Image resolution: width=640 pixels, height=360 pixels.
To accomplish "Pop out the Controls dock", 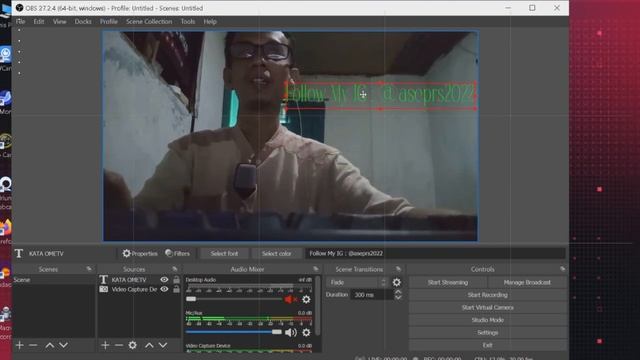I will click(x=562, y=269).
